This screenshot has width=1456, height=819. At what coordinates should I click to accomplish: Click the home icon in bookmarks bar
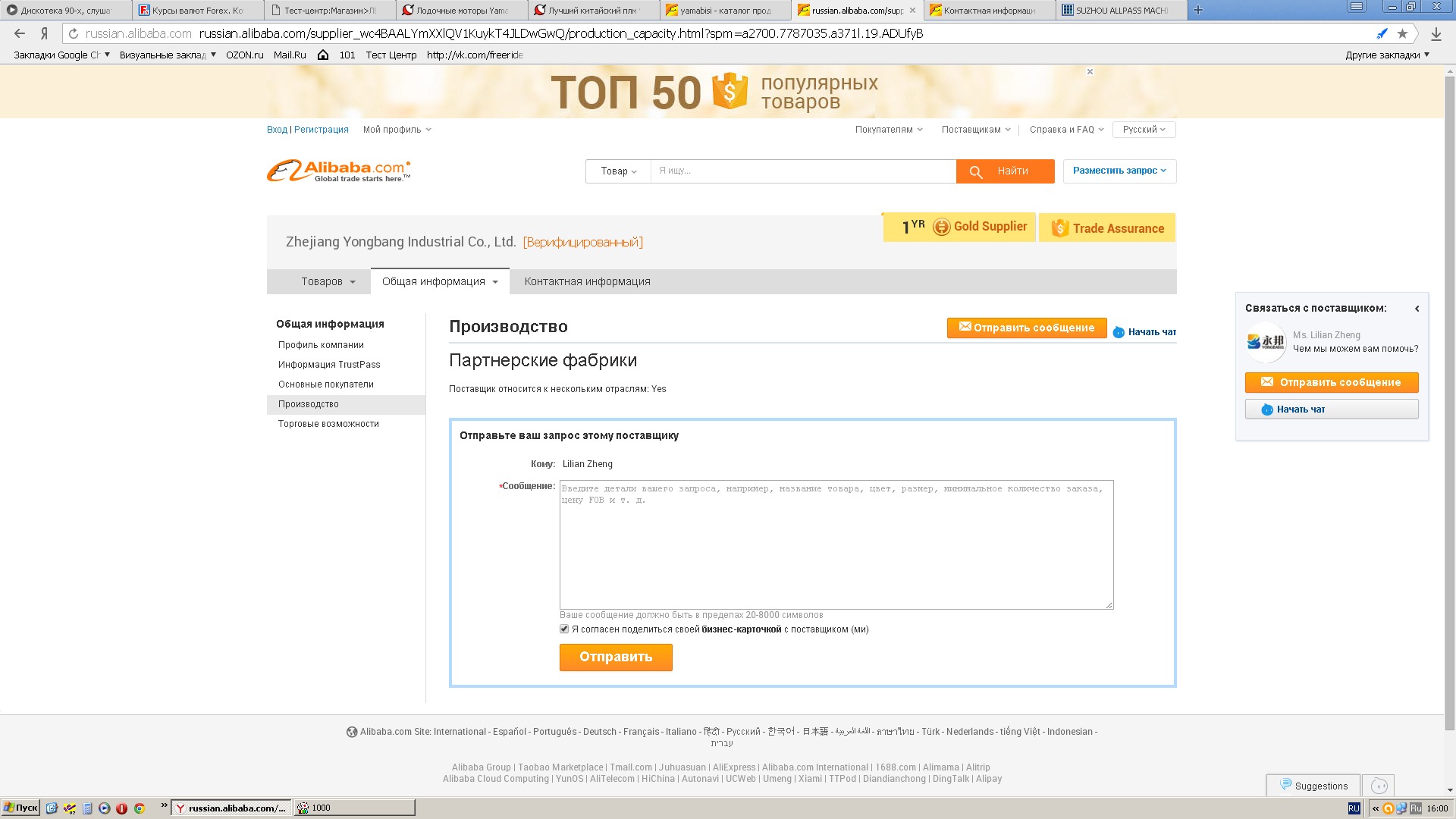click(323, 55)
